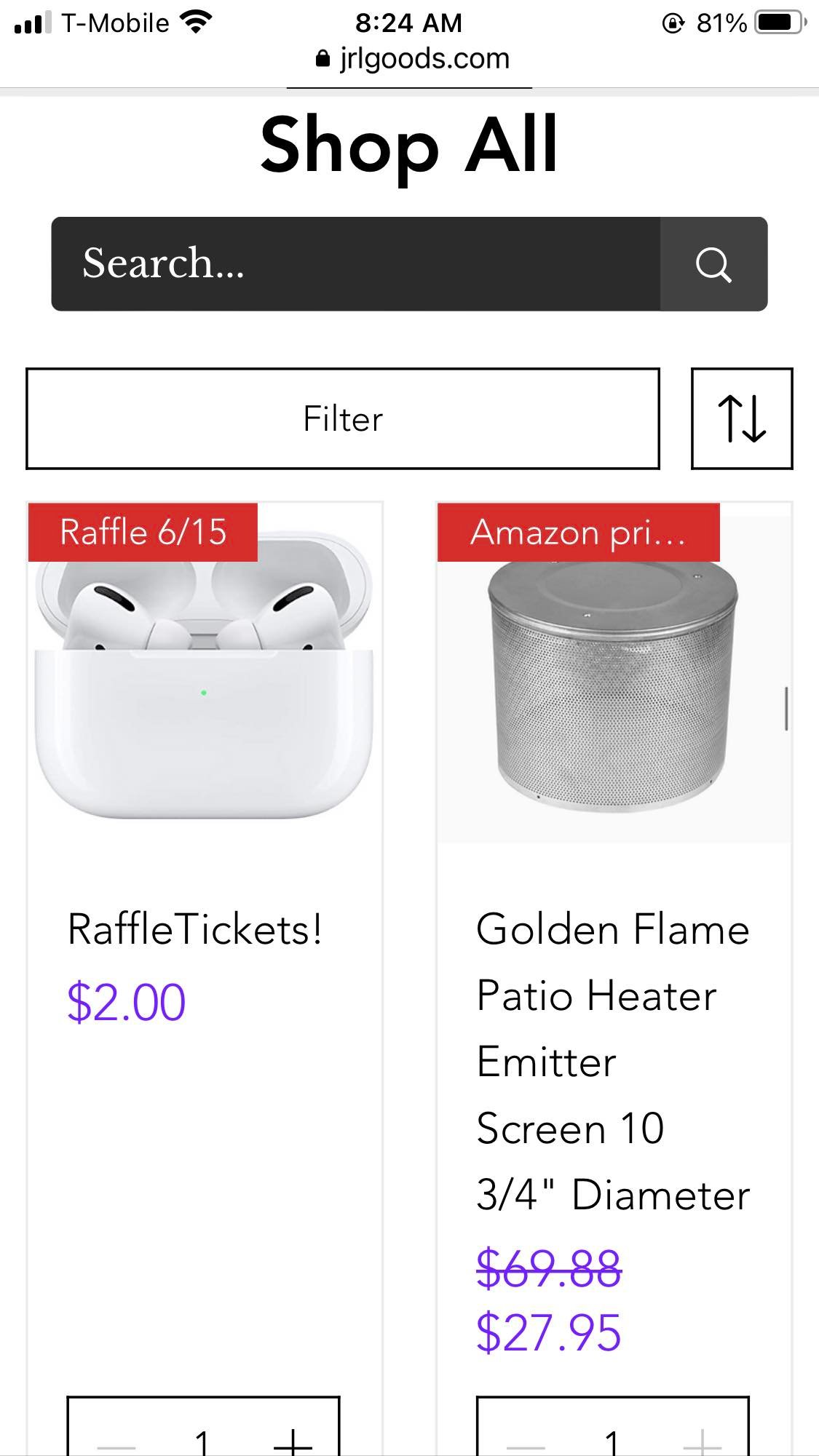
Task: Click the magnifying glass search icon
Action: (713, 264)
